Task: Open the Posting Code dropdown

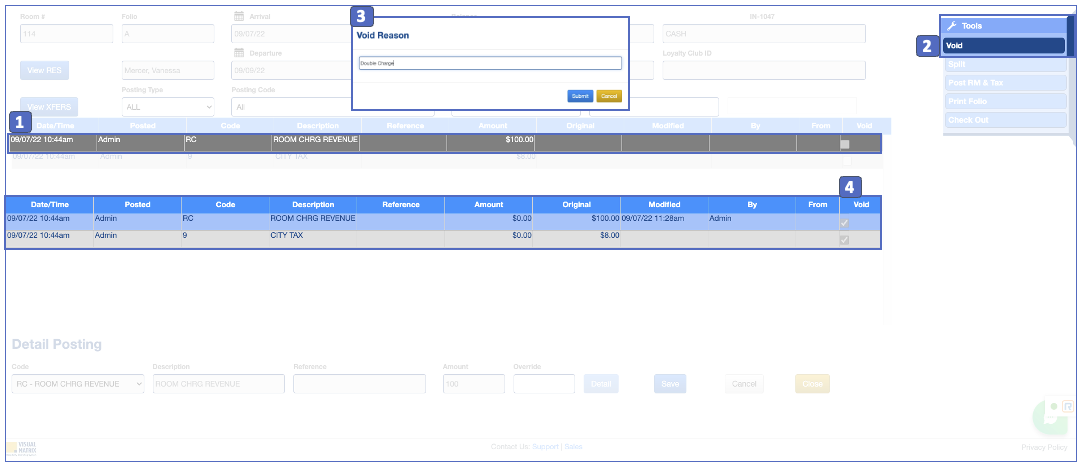Action: 290,106
